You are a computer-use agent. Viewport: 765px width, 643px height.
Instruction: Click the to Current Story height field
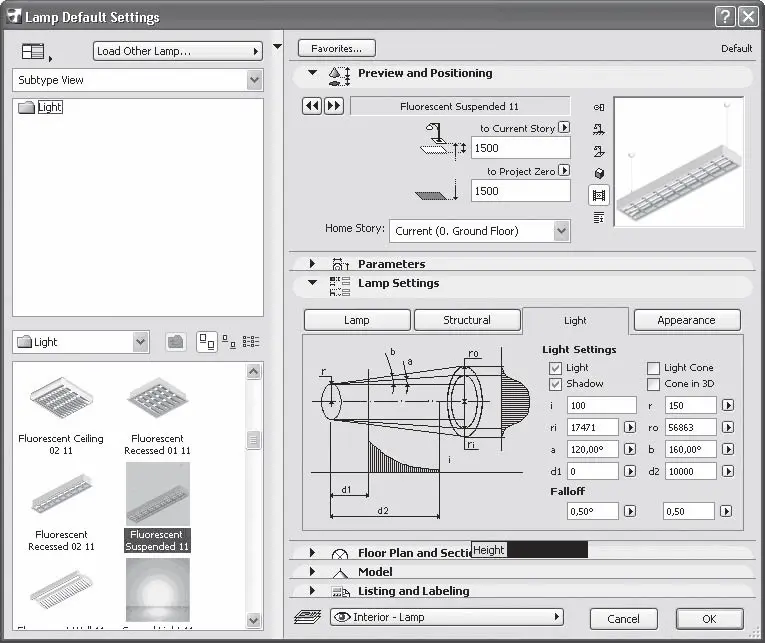click(x=521, y=148)
